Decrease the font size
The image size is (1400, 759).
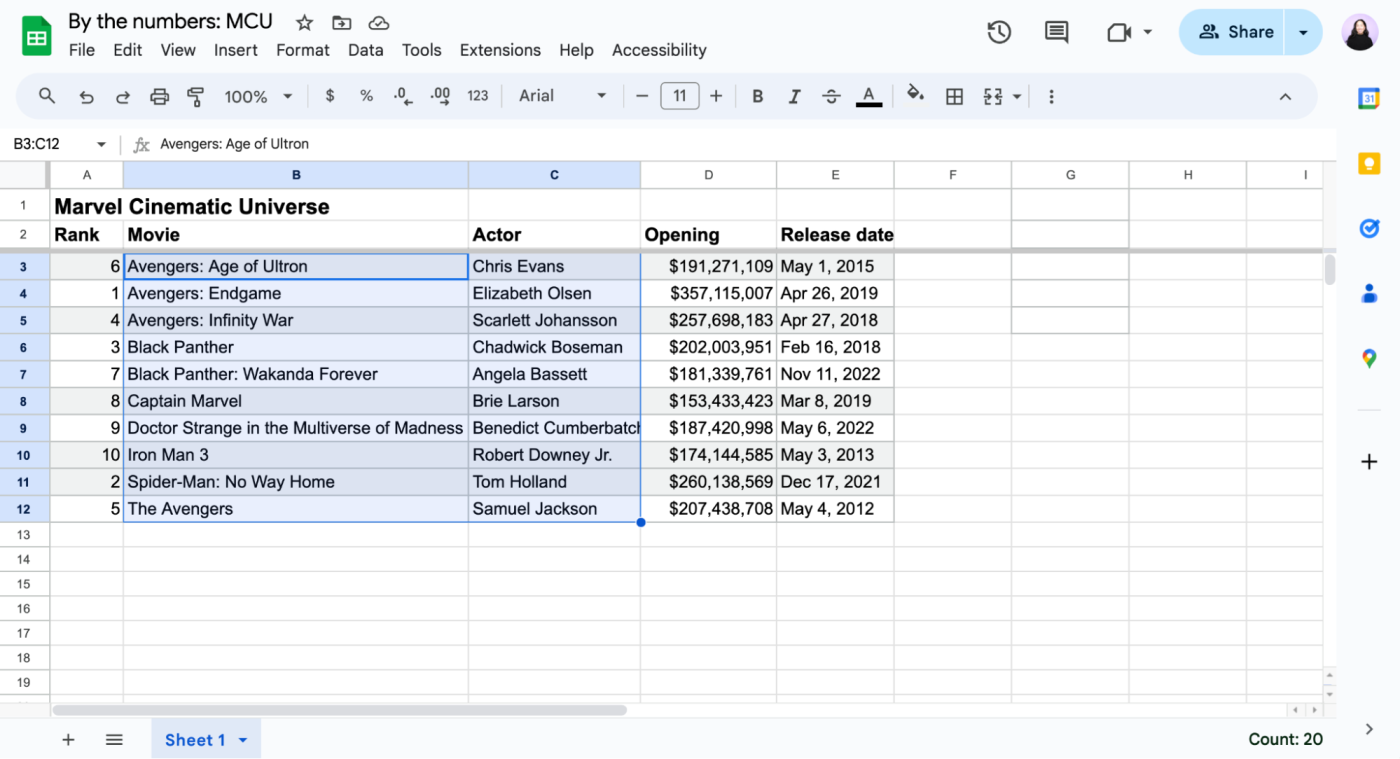[x=642, y=96]
